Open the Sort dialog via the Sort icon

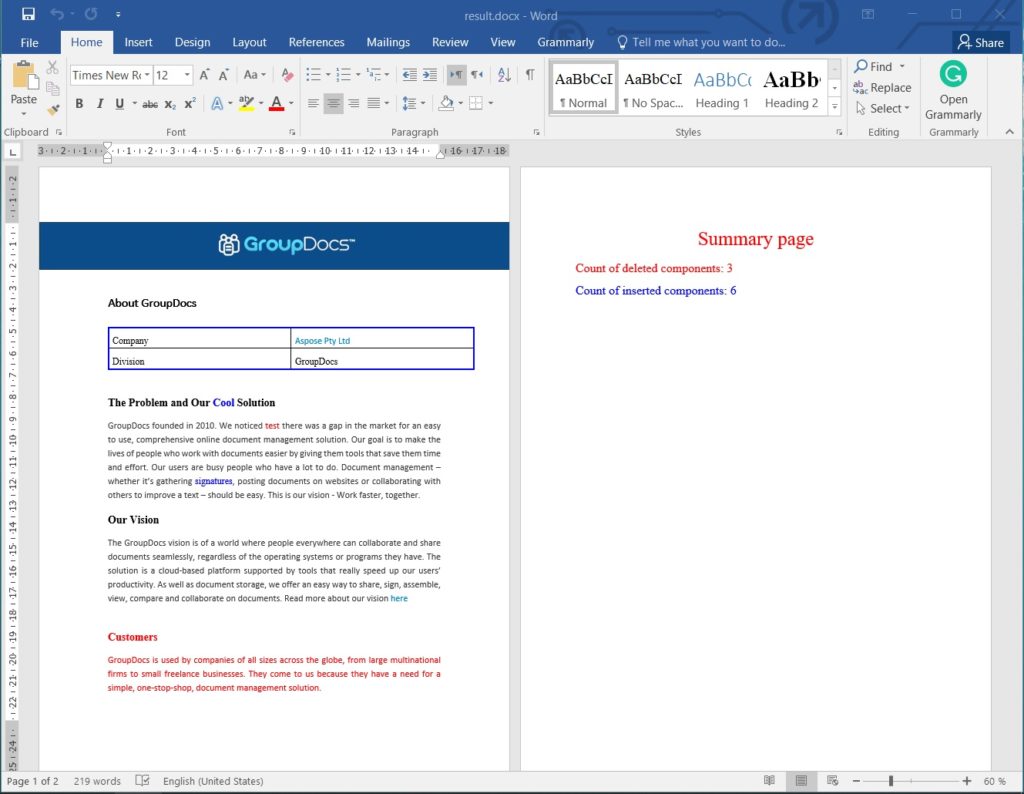pos(502,75)
